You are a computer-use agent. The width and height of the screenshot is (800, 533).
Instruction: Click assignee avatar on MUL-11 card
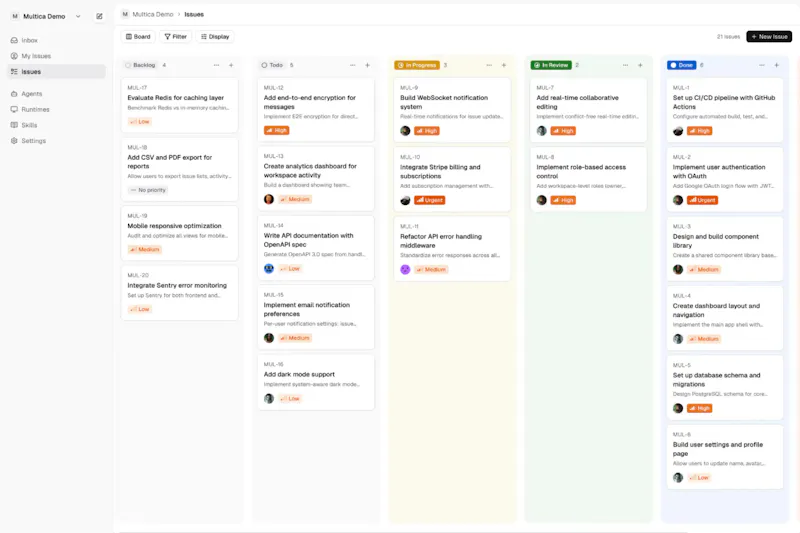(405, 269)
